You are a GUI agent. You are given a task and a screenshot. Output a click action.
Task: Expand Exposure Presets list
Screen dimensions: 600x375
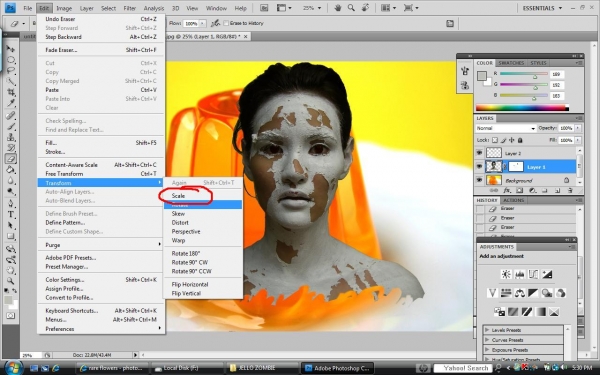(488, 349)
